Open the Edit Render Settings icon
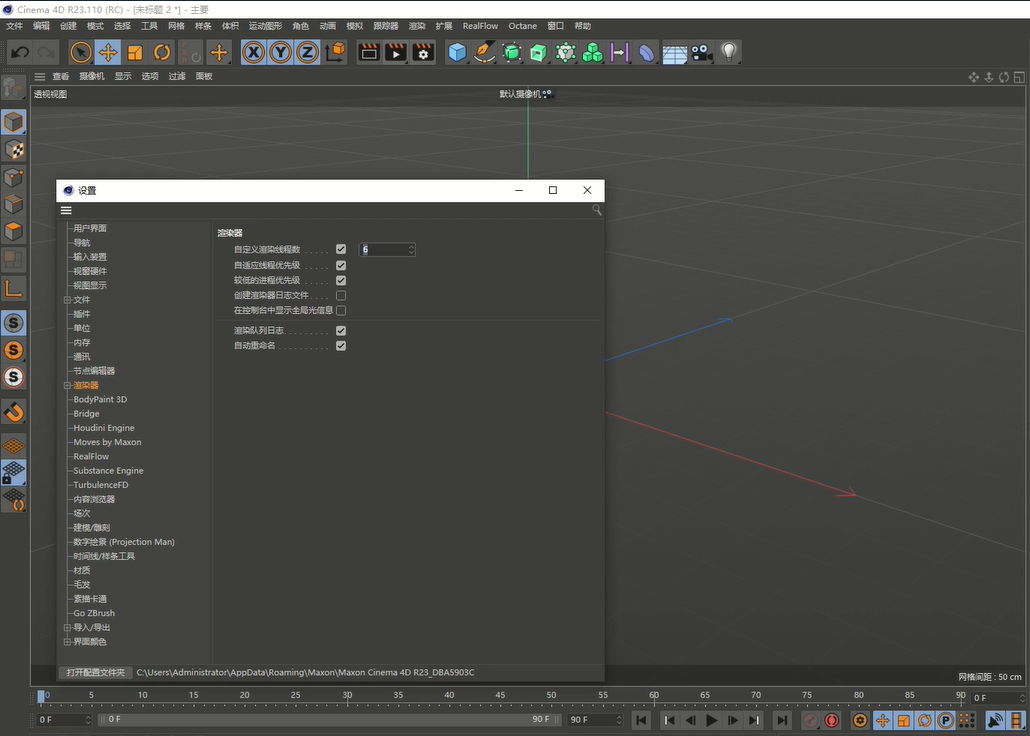 (423, 52)
